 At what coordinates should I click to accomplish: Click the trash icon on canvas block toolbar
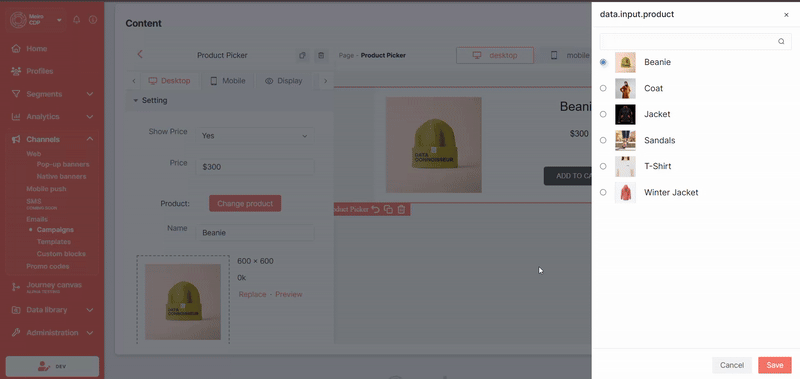[401, 209]
